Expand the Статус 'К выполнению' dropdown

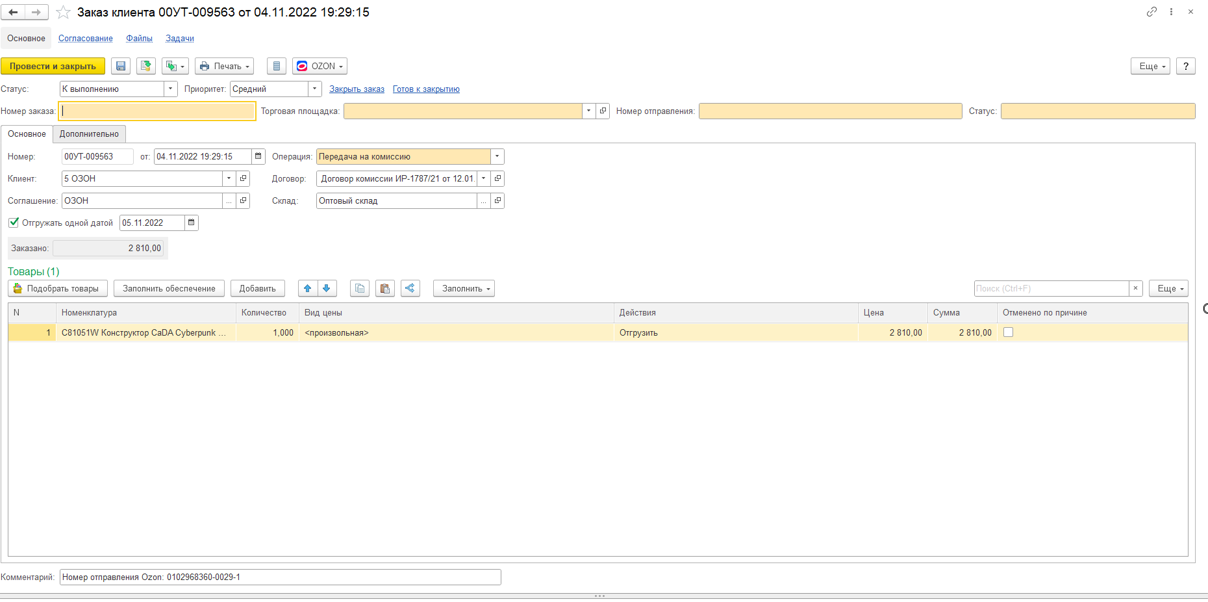170,89
